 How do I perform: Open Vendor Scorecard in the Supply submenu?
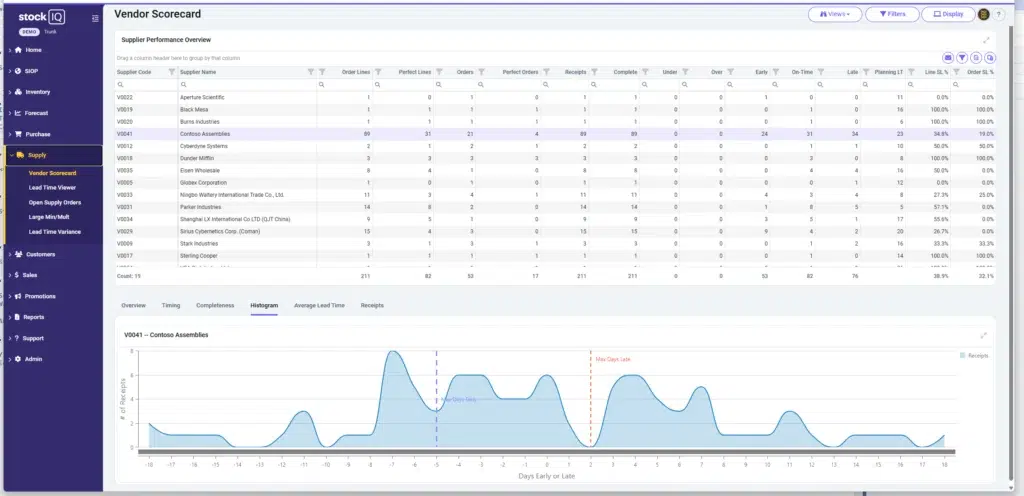click(x=52, y=173)
